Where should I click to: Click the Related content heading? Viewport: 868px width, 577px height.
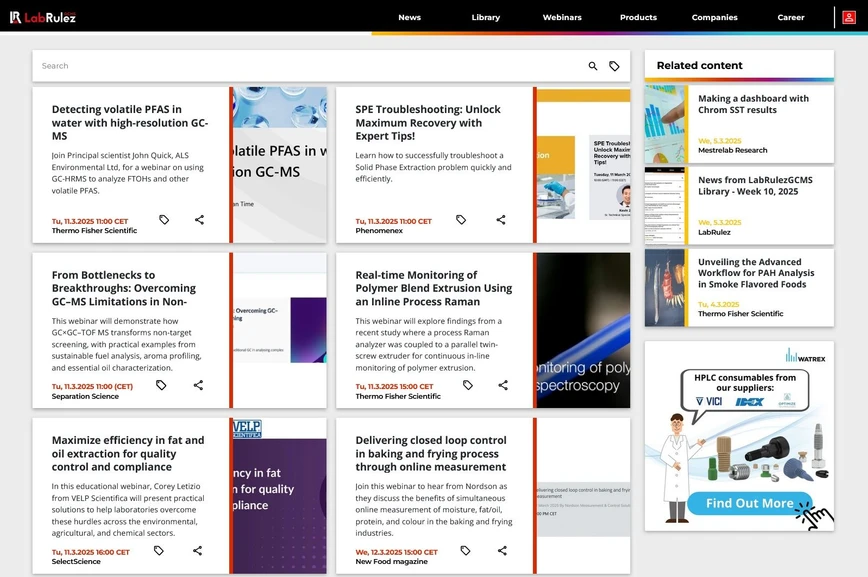coord(699,65)
